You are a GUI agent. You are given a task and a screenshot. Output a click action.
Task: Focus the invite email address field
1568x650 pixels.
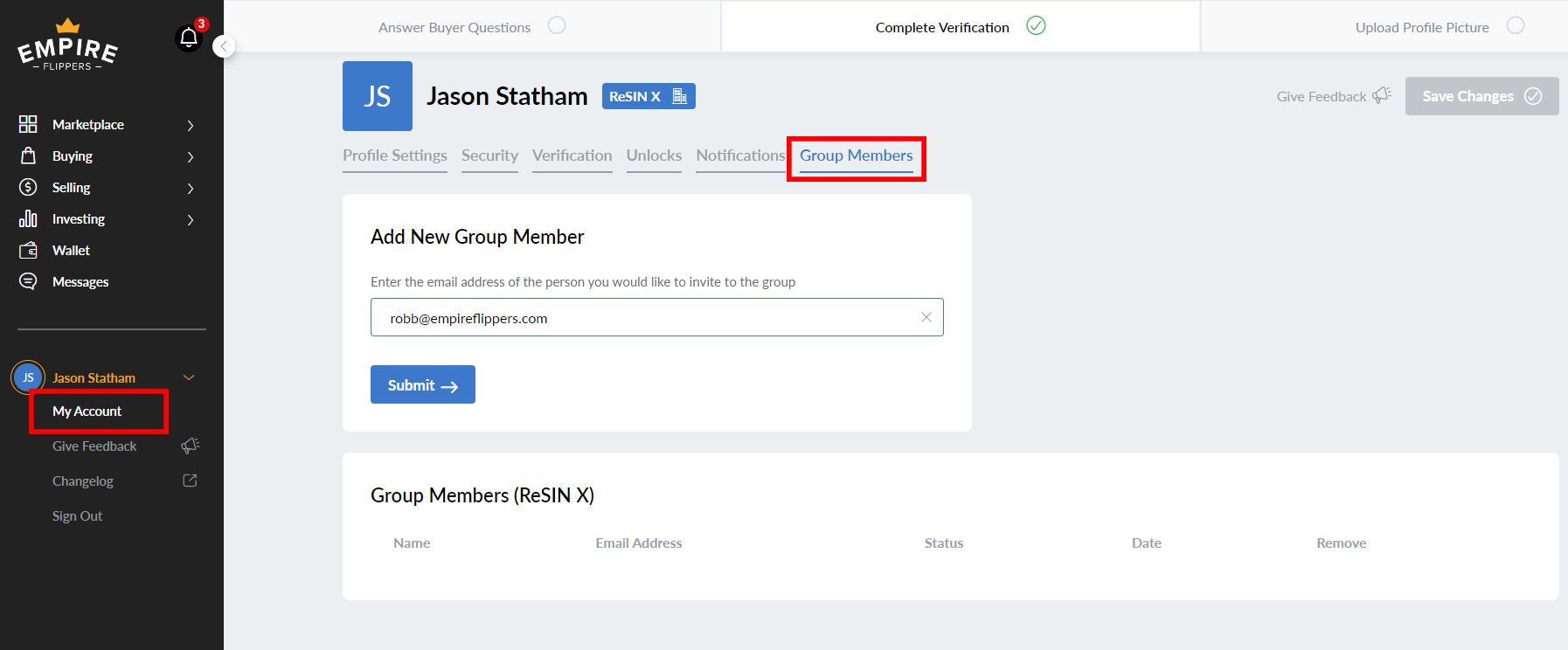(x=657, y=317)
